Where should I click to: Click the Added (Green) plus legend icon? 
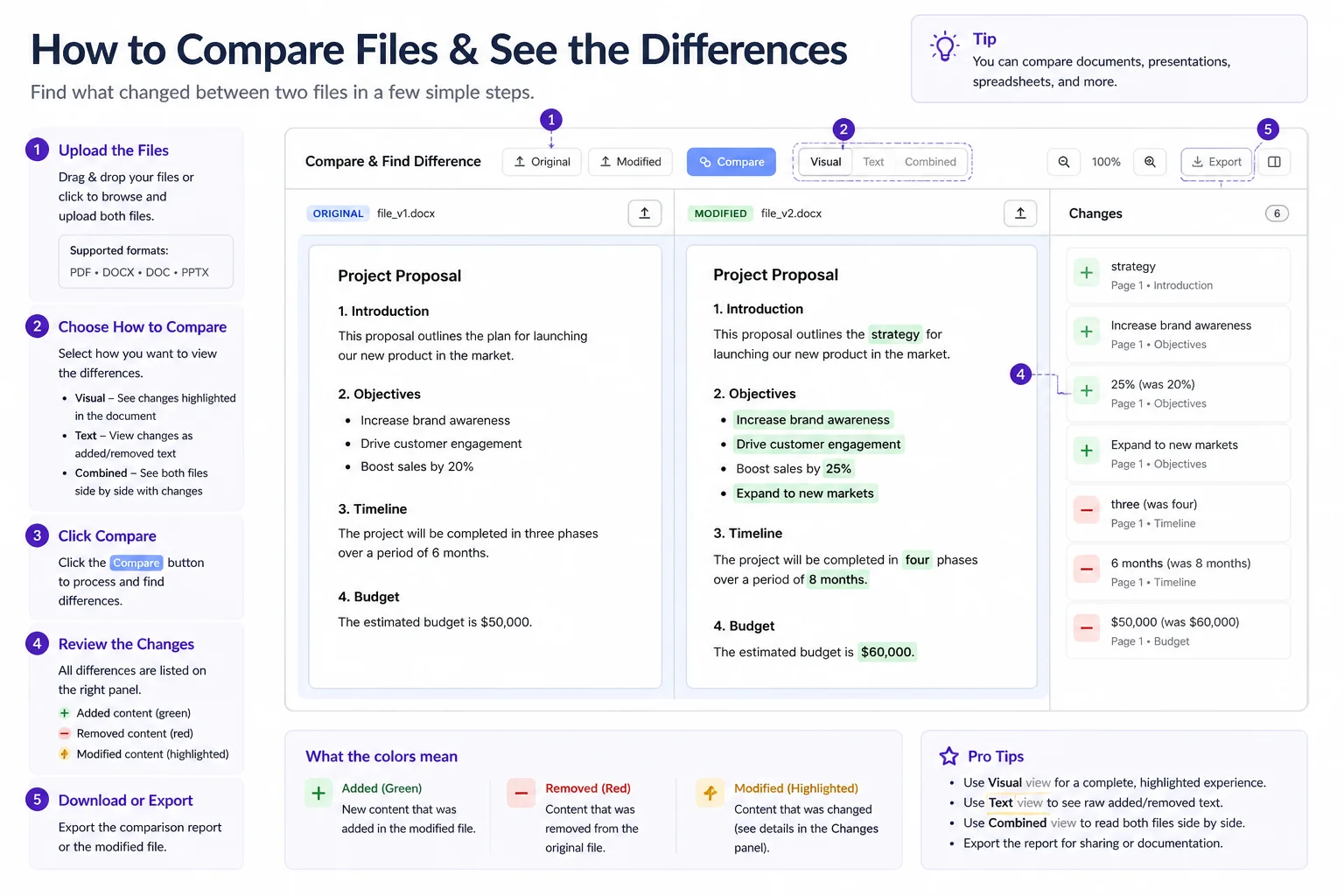(318, 794)
